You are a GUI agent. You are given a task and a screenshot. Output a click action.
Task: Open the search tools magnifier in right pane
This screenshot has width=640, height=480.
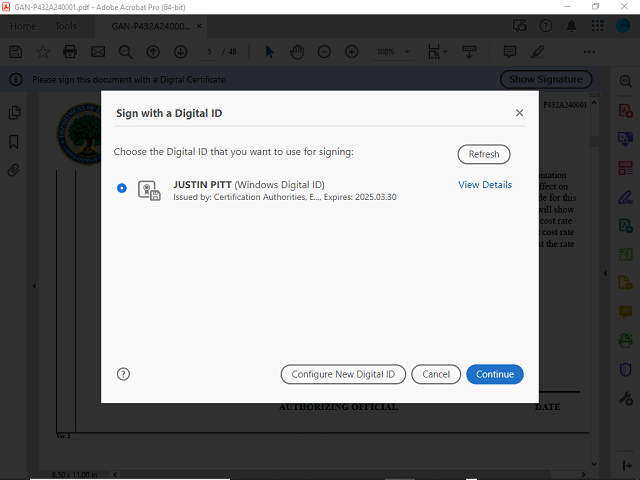pyautogui.click(x=625, y=81)
